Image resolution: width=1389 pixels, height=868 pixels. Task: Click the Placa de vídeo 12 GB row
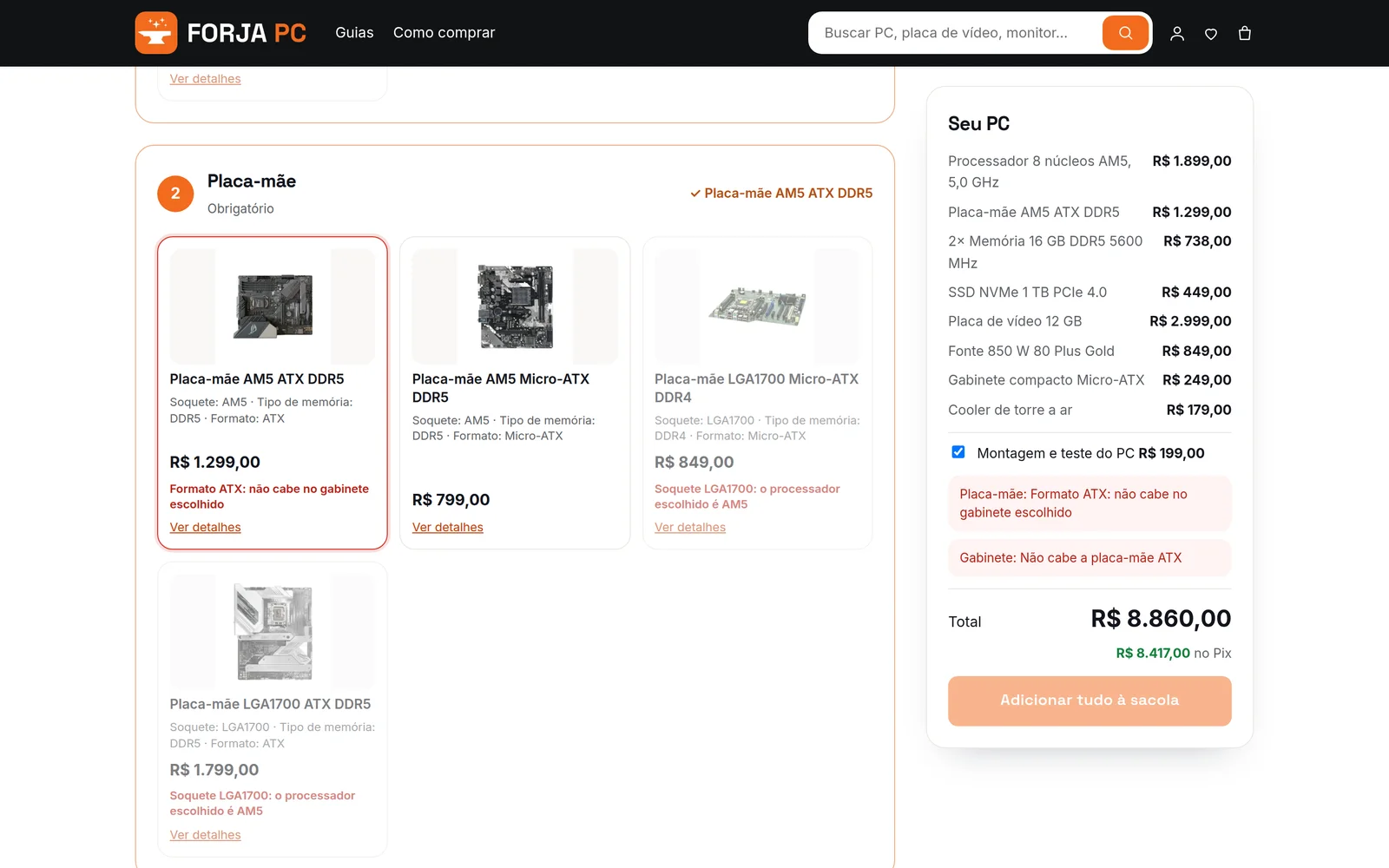pos(1089,321)
